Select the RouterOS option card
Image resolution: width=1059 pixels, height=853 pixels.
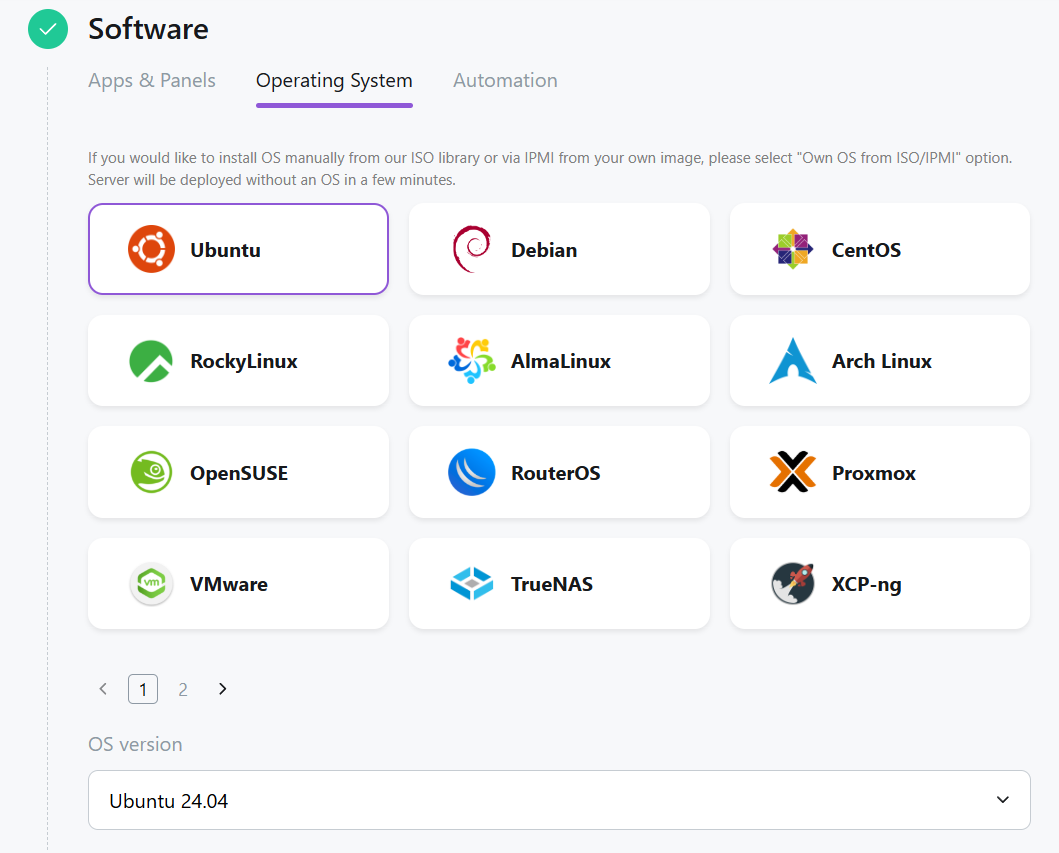pyautogui.click(x=559, y=473)
